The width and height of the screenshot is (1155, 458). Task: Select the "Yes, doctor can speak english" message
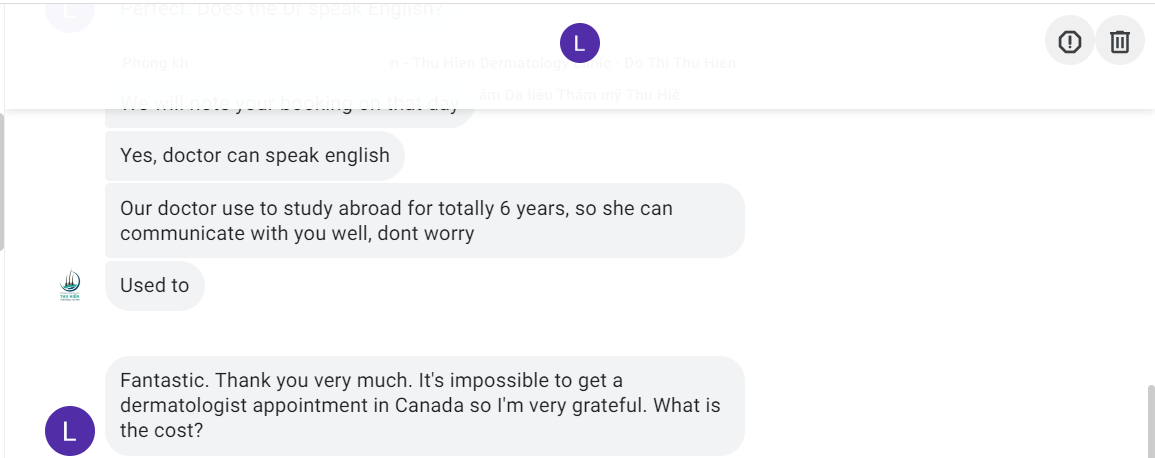click(255, 156)
